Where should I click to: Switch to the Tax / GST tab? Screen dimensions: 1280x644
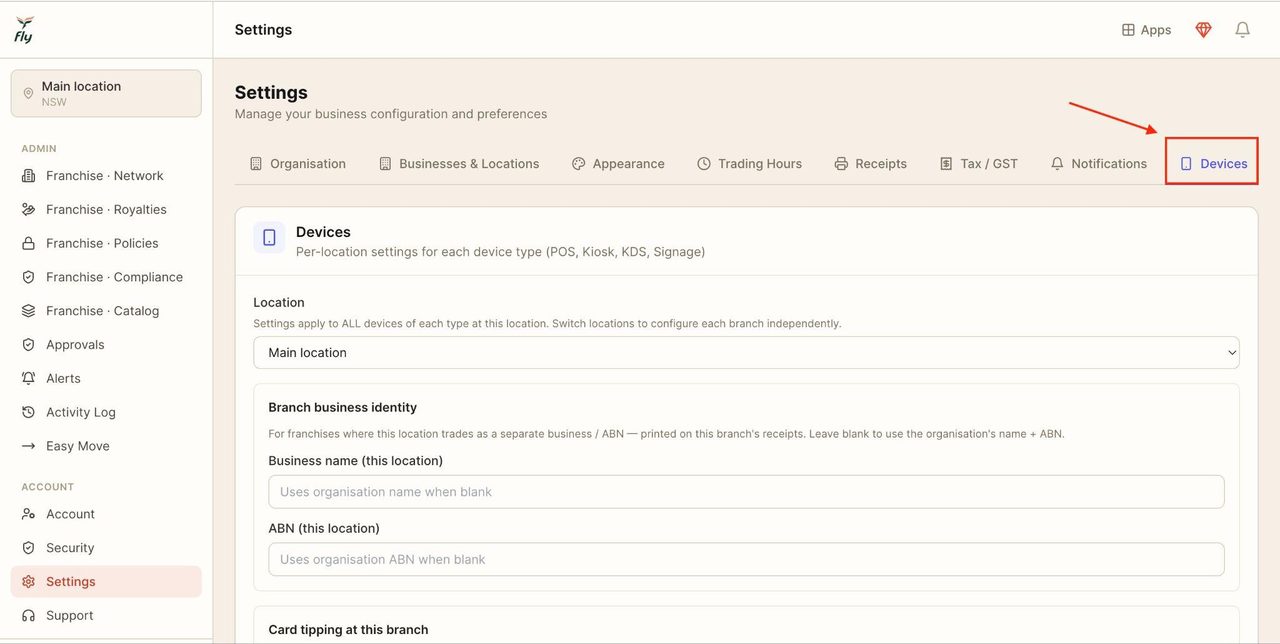pyautogui.click(x=979, y=164)
